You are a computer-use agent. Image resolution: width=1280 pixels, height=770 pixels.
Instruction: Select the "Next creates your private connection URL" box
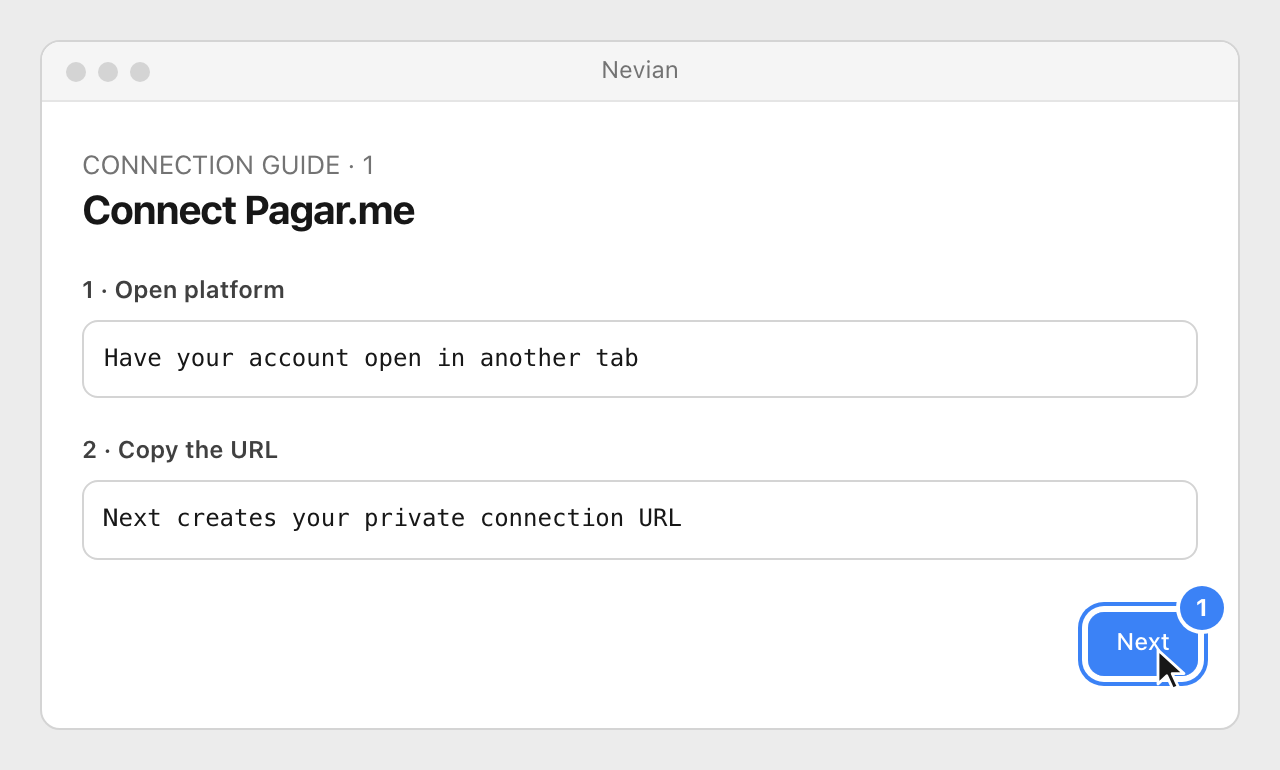click(640, 519)
